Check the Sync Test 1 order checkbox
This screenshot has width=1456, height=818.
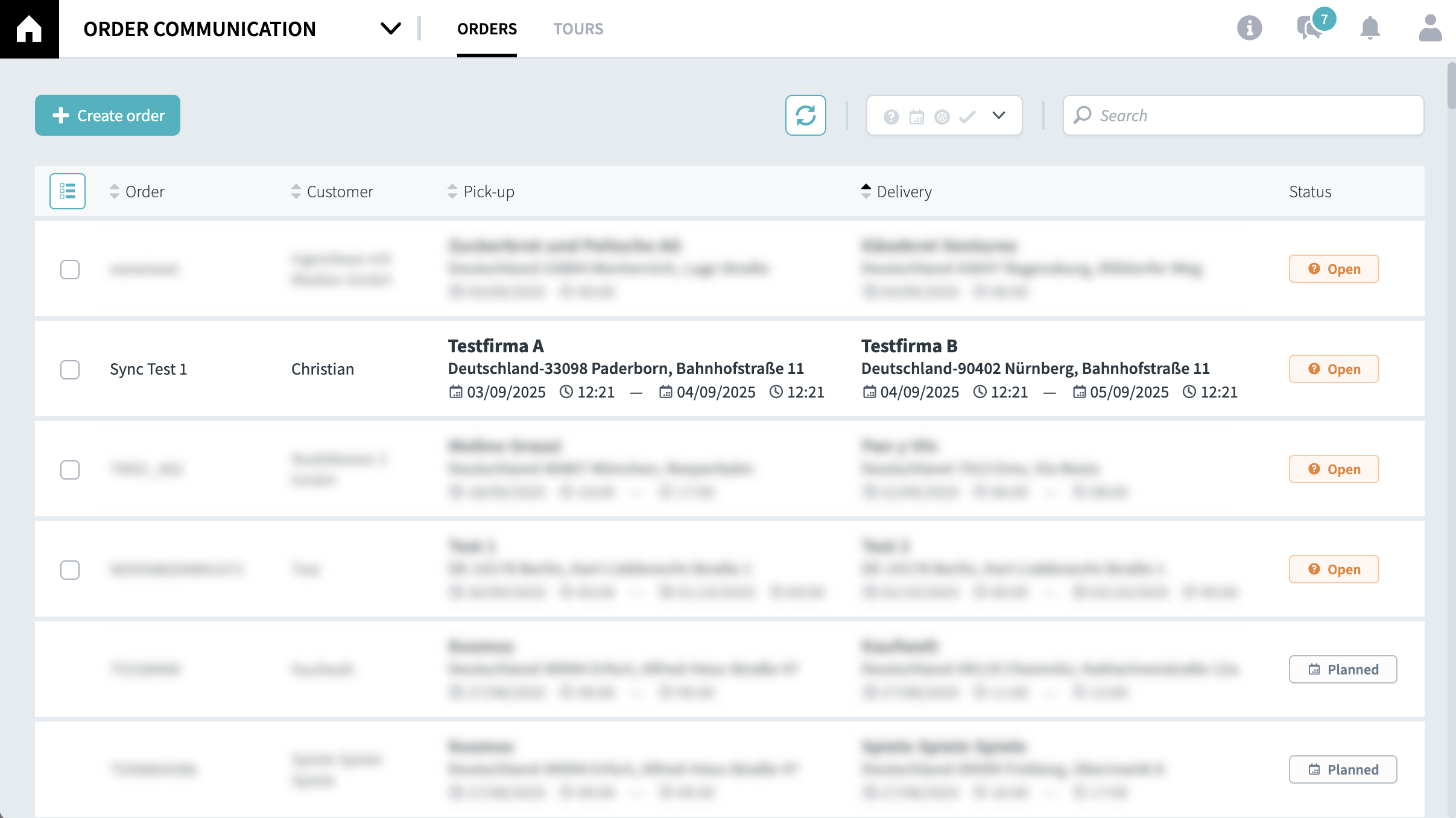click(70, 369)
